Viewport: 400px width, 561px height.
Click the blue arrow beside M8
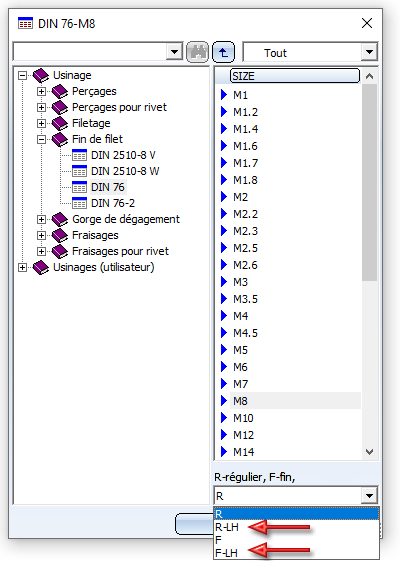pyautogui.click(x=224, y=401)
